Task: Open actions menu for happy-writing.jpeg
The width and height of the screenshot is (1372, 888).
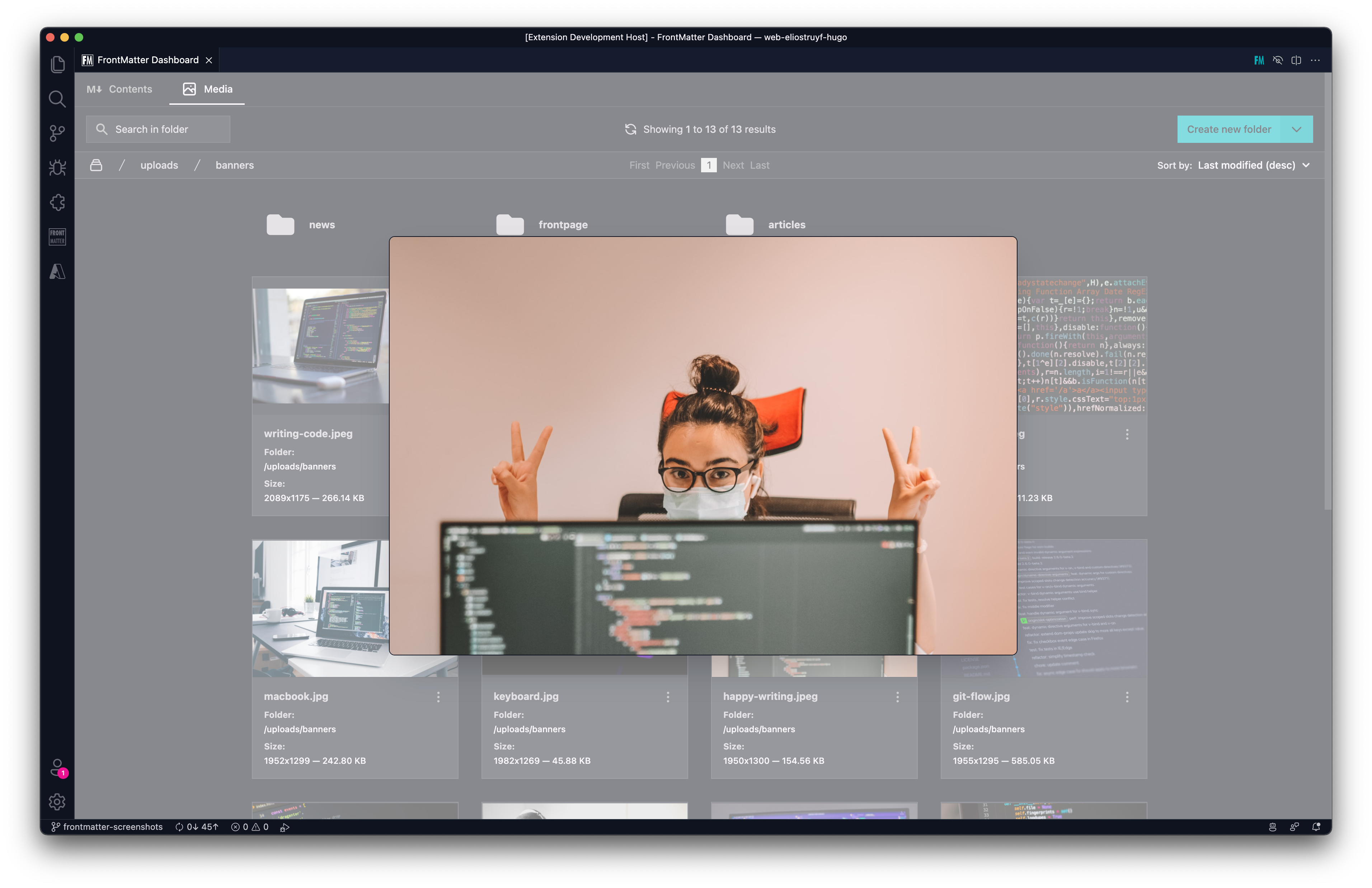Action: (x=897, y=697)
